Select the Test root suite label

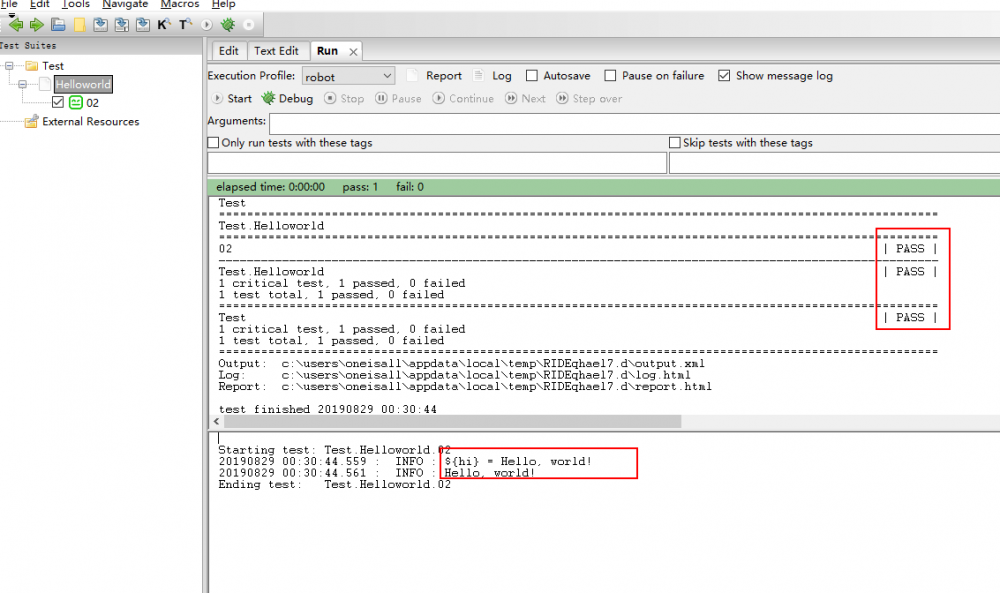(x=53, y=66)
